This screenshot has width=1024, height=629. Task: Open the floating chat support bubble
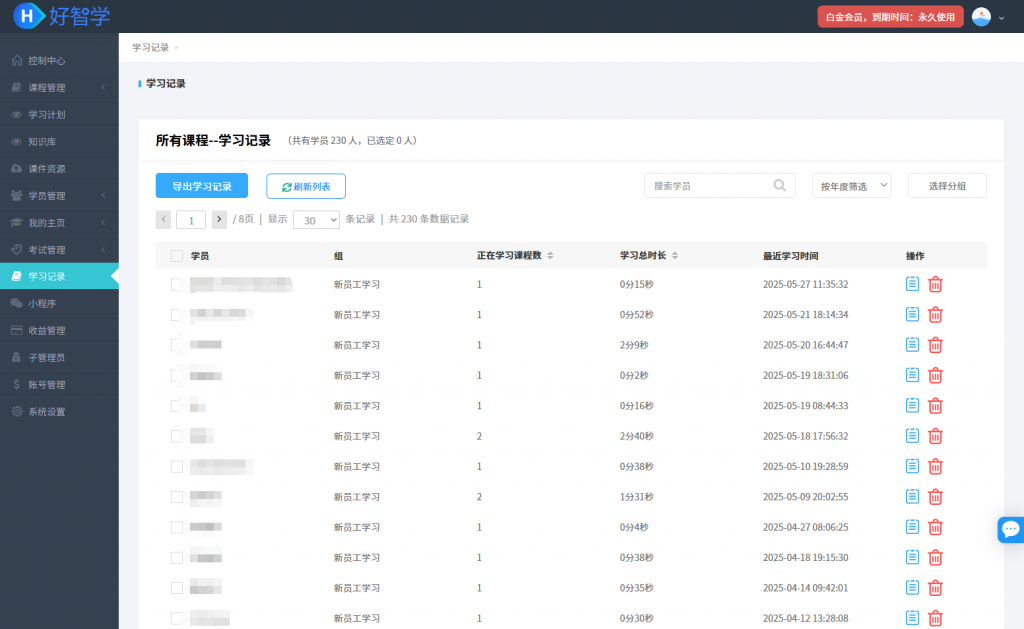(1011, 529)
